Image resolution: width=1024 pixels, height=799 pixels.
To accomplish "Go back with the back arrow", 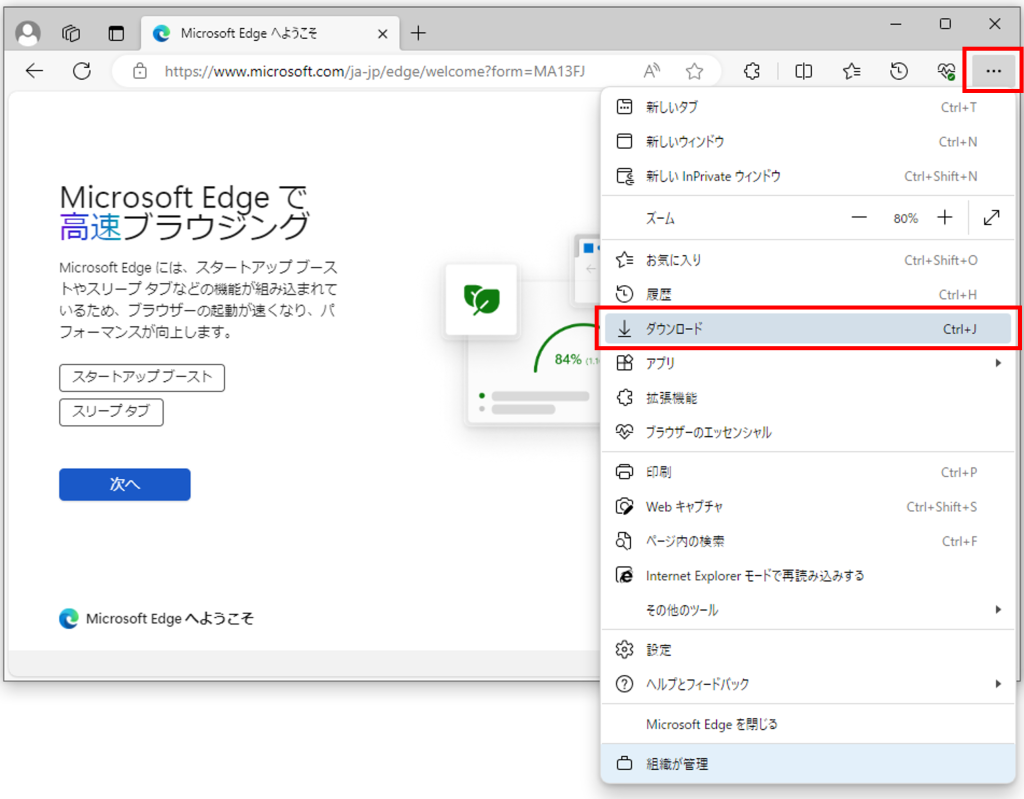I will click(x=34, y=71).
